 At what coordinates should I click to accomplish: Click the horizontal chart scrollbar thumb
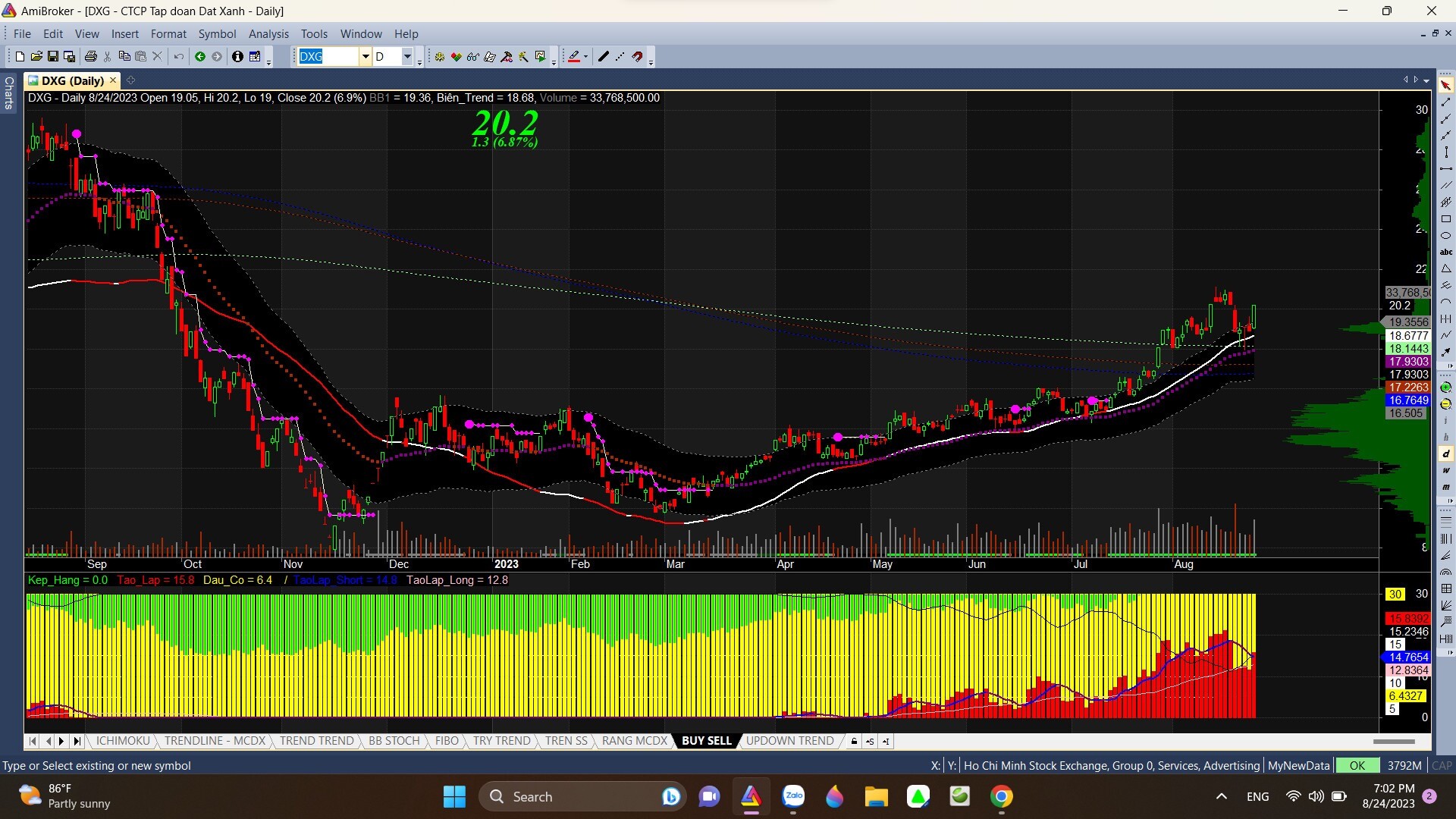click(x=1394, y=741)
